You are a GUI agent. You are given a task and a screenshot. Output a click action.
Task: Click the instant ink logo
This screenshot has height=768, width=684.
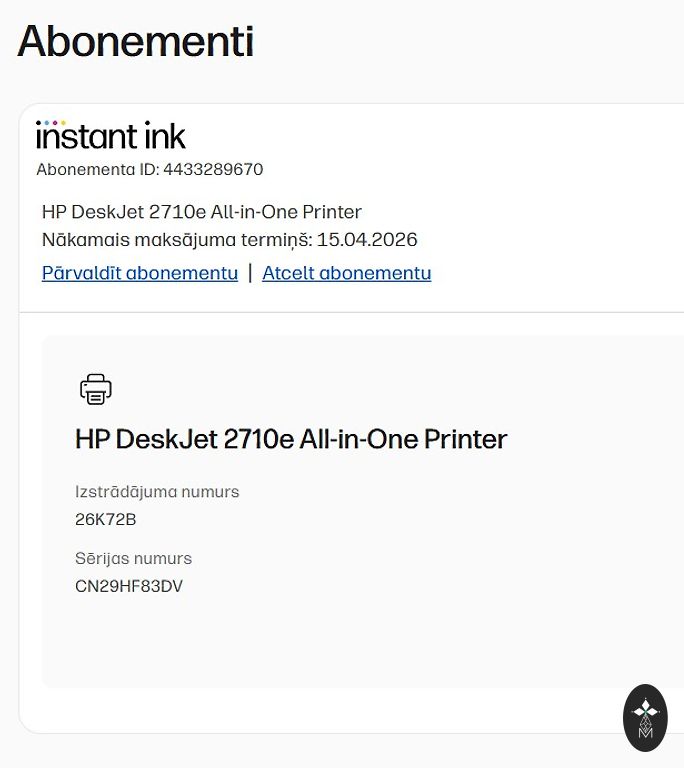111,136
